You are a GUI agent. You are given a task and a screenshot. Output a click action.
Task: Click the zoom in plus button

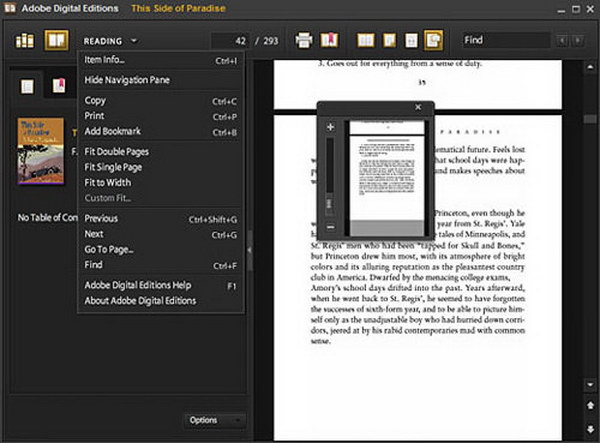[331, 127]
